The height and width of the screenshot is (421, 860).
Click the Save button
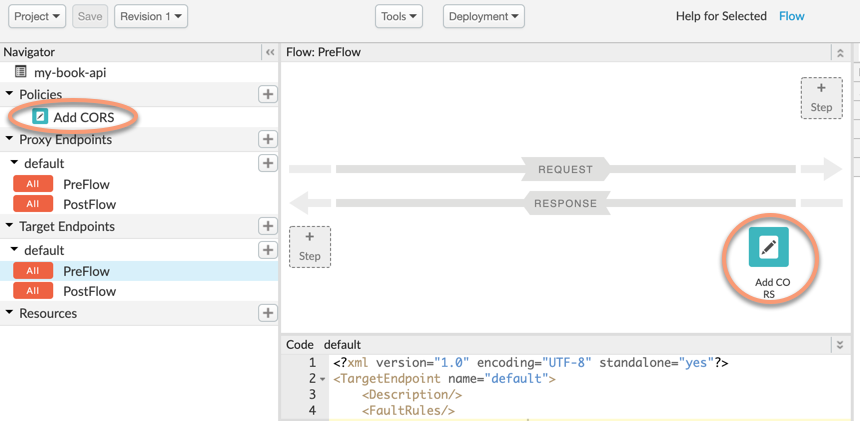coord(90,16)
